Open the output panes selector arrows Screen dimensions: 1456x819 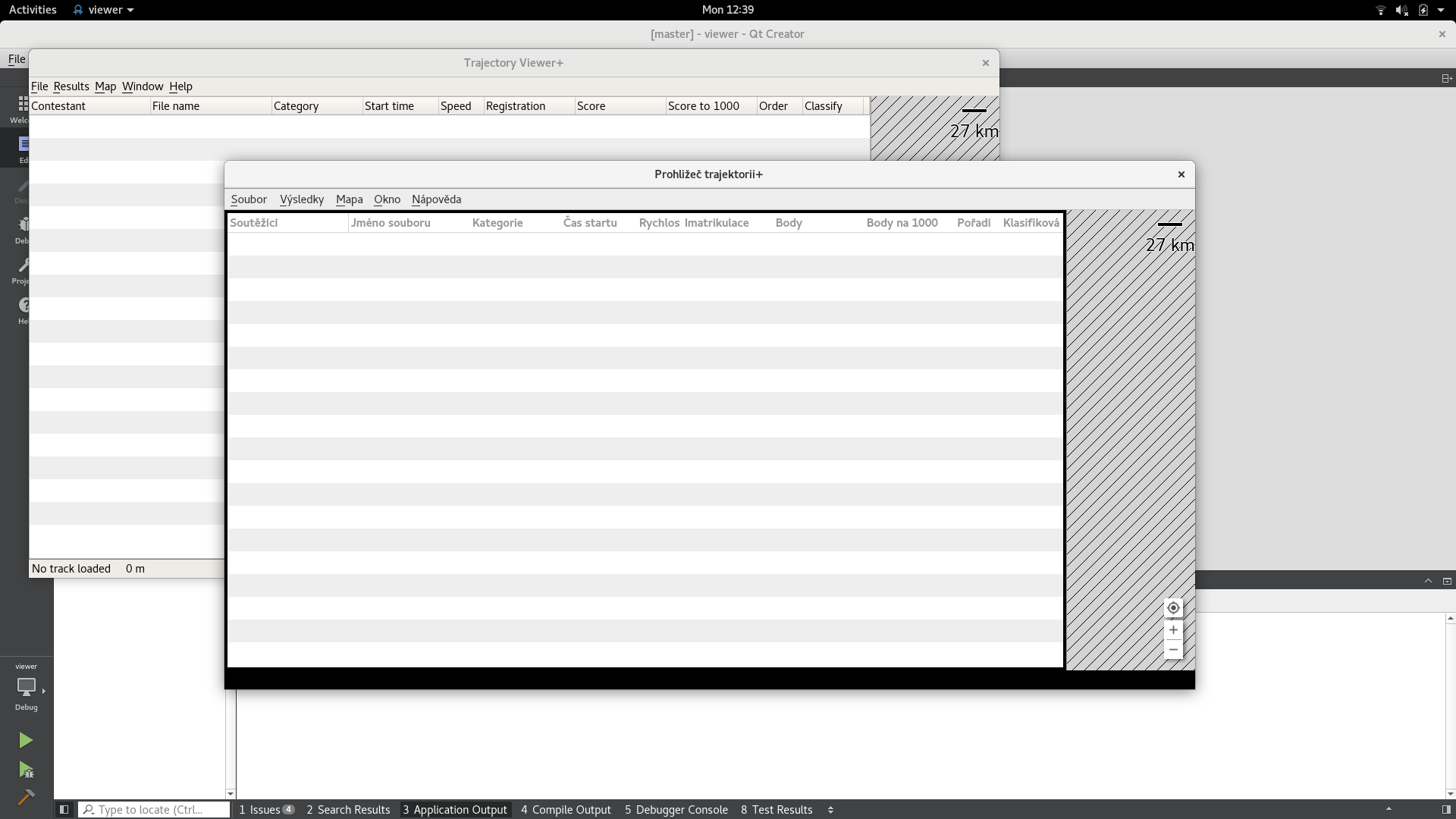click(830, 810)
